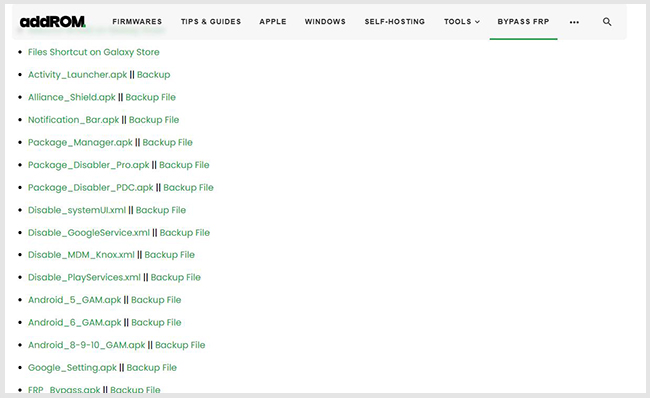Click the addROM logo
The width and height of the screenshot is (650, 399).
pos(53,22)
